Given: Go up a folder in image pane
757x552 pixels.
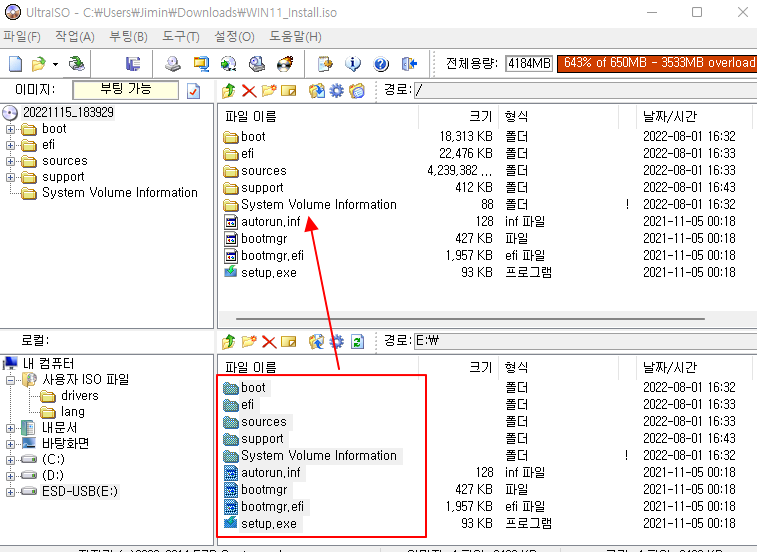Looking at the screenshot, I should (229, 90).
